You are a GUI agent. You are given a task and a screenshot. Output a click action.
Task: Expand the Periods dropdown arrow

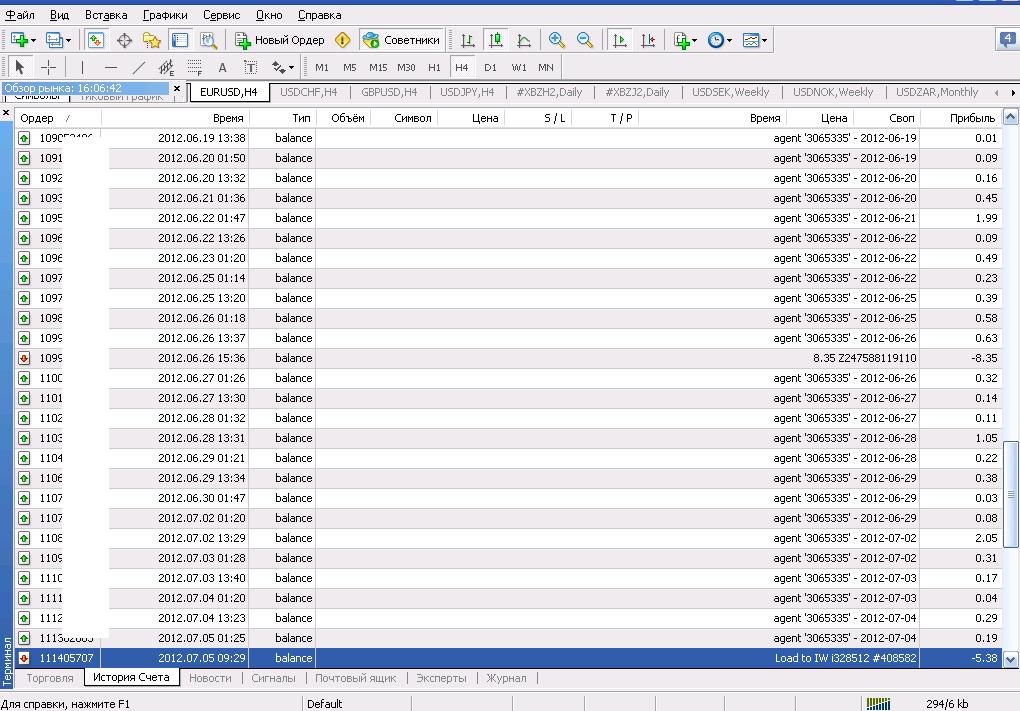coord(729,40)
